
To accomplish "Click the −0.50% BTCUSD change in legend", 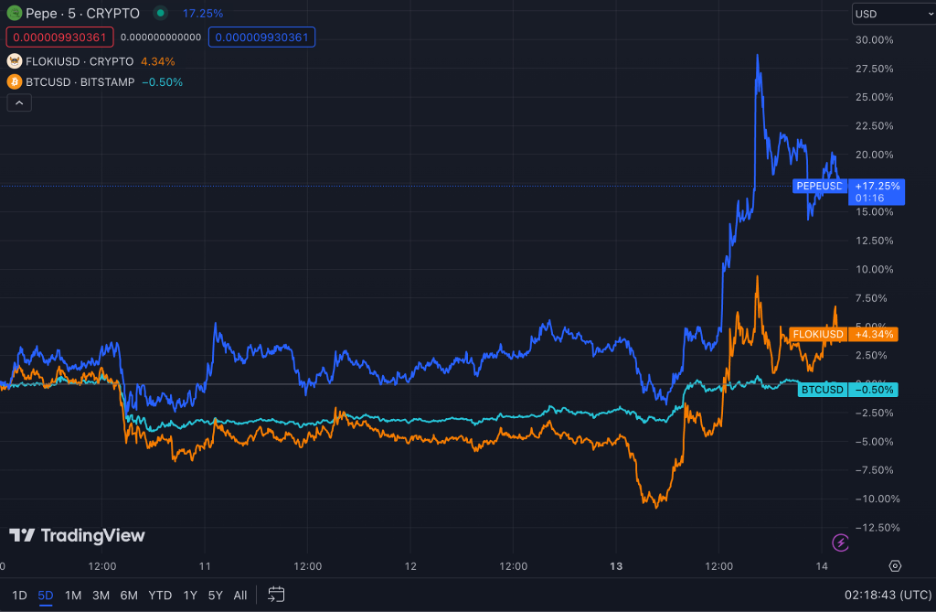I will click(x=162, y=82).
